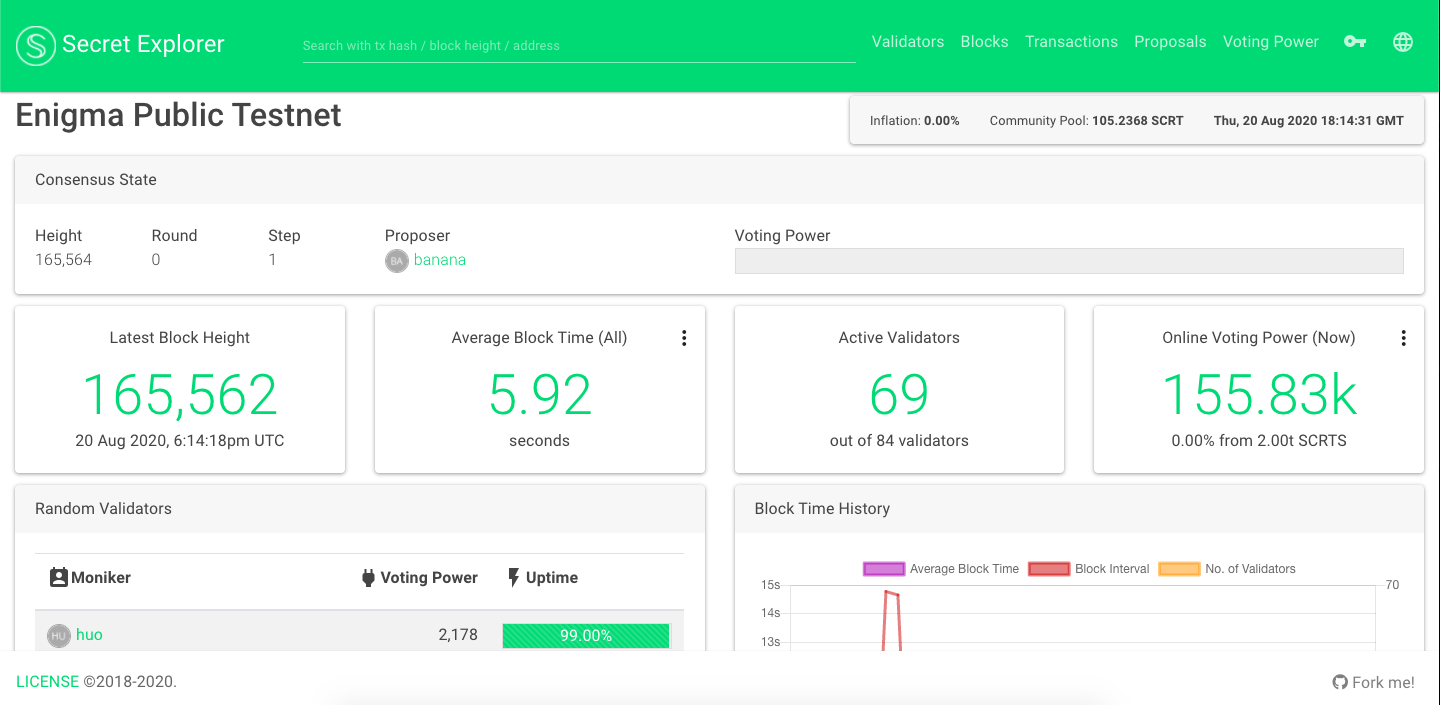1440x705 pixels.
Task: Click the Moniker column badge icon
Action: 59,577
